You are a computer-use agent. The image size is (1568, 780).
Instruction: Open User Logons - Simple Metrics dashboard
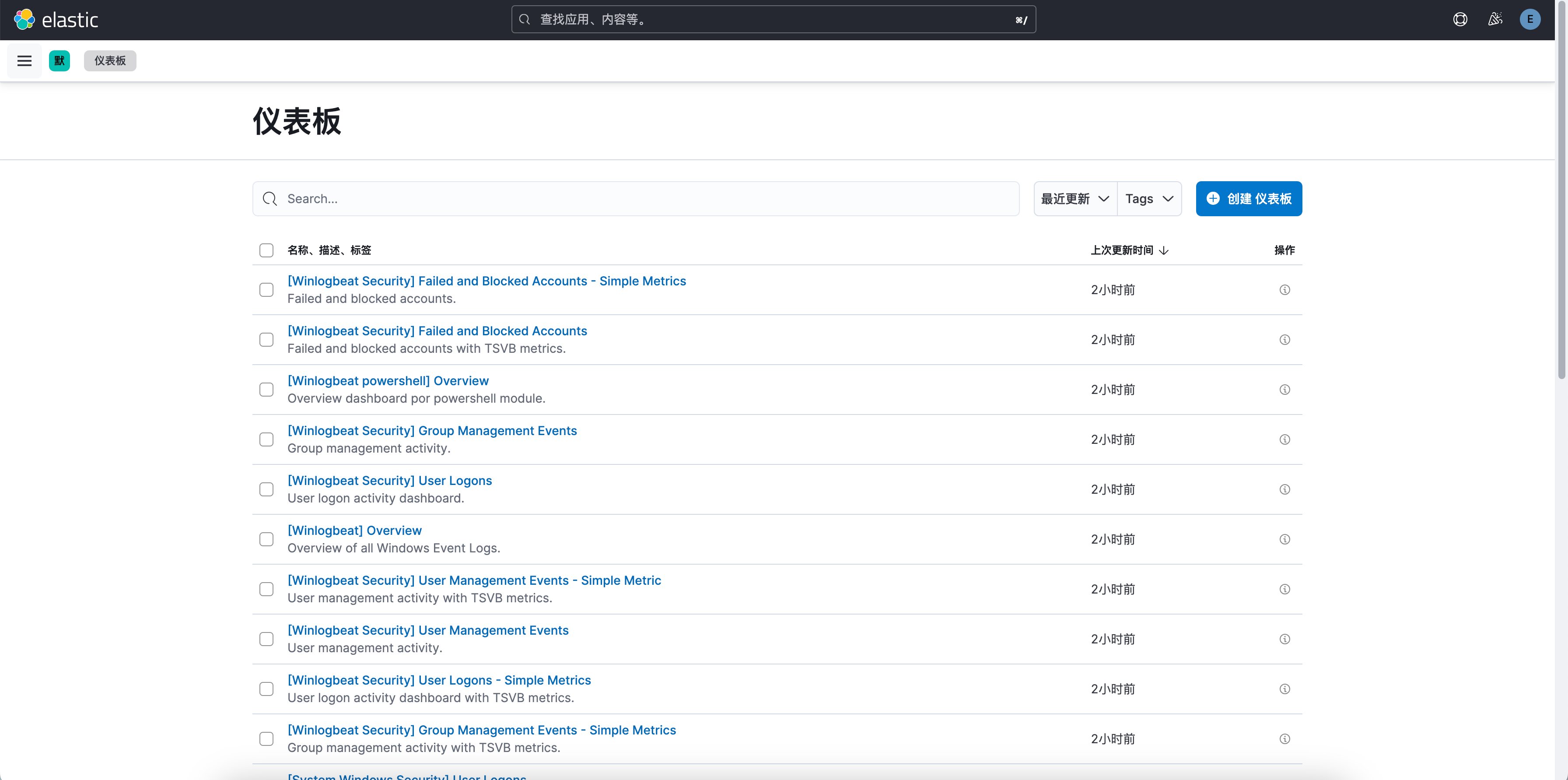(439, 681)
